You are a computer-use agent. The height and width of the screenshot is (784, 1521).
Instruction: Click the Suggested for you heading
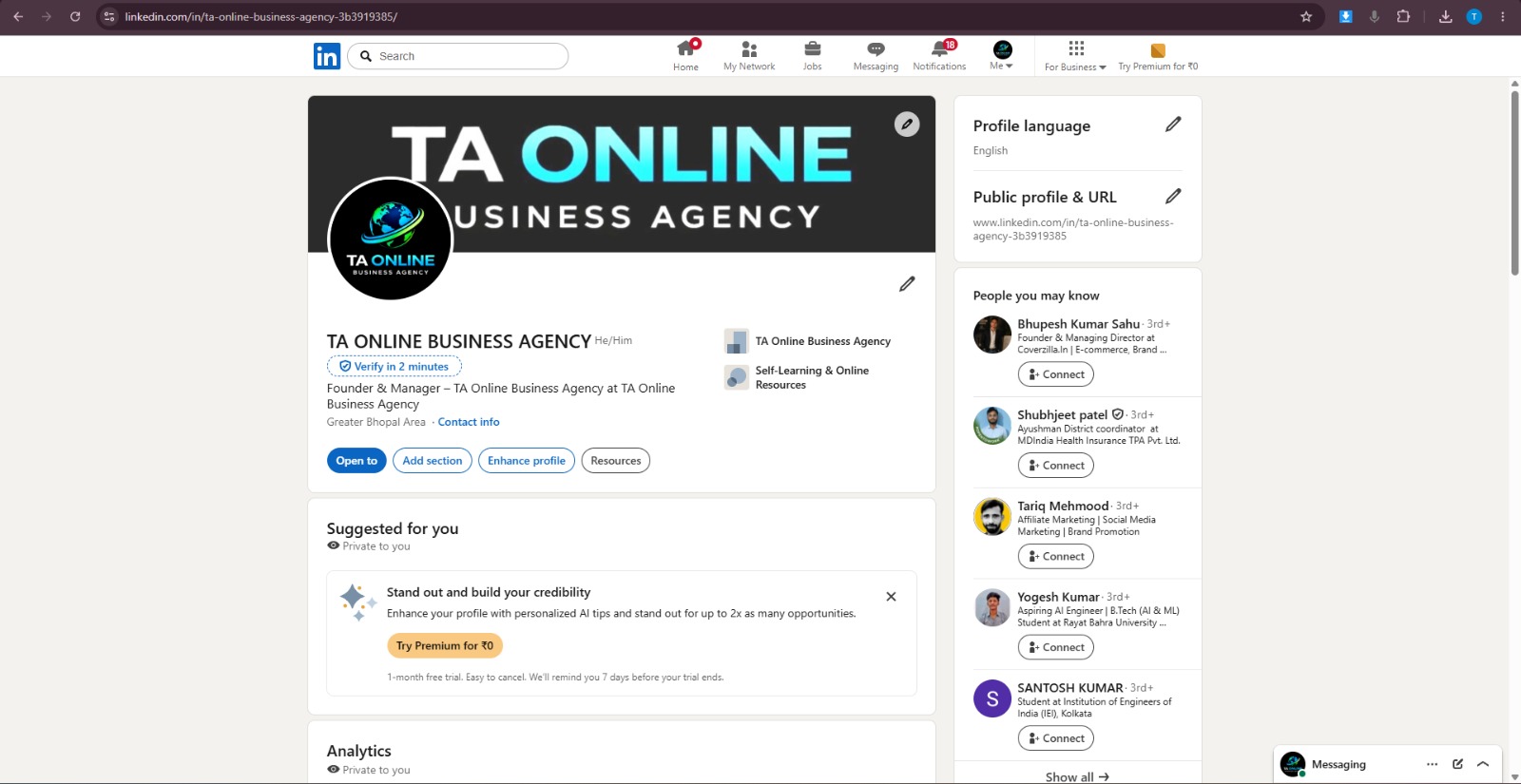[x=393, y=528]
